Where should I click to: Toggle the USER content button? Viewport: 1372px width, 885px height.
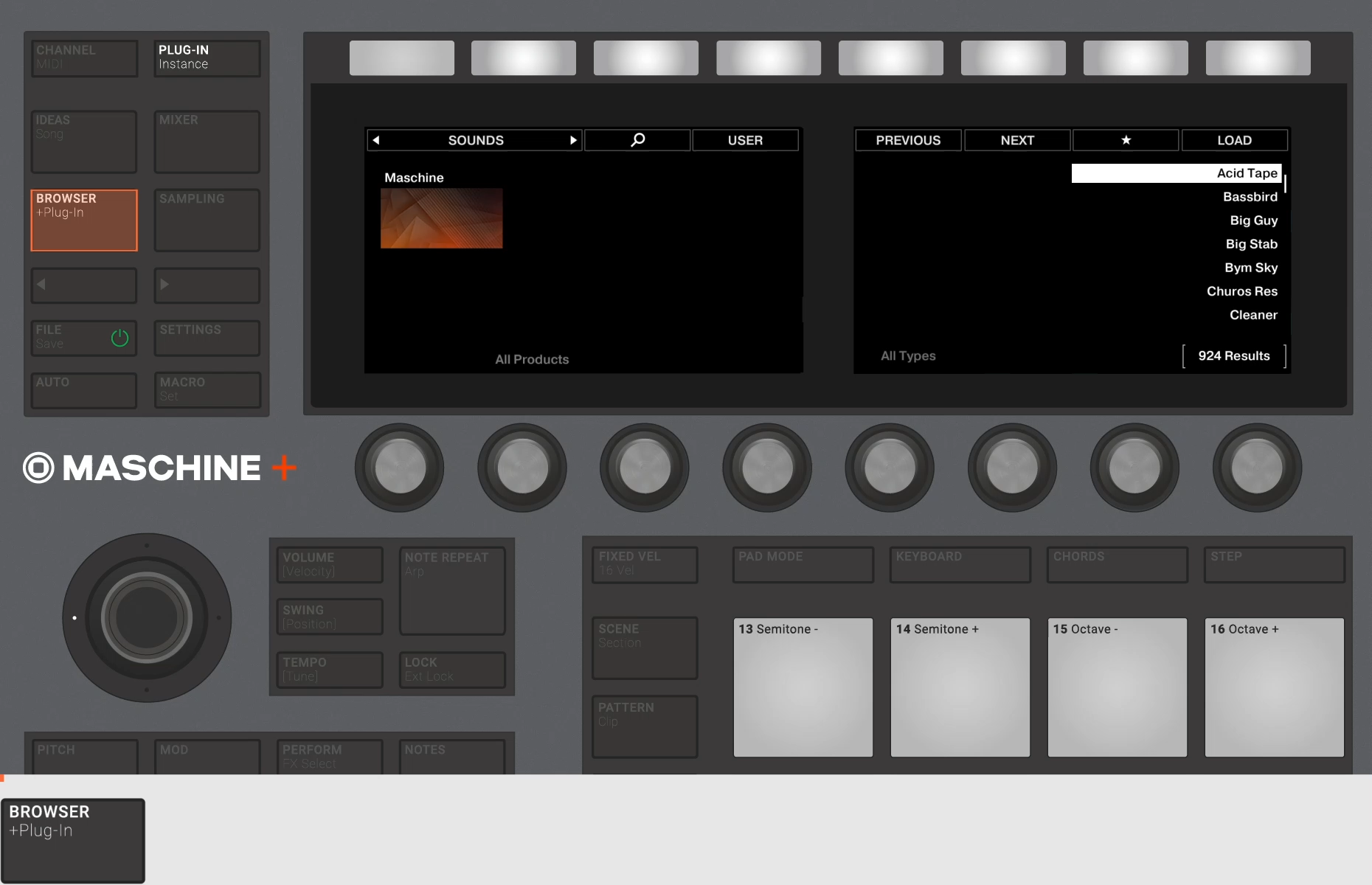click(745, 140)
